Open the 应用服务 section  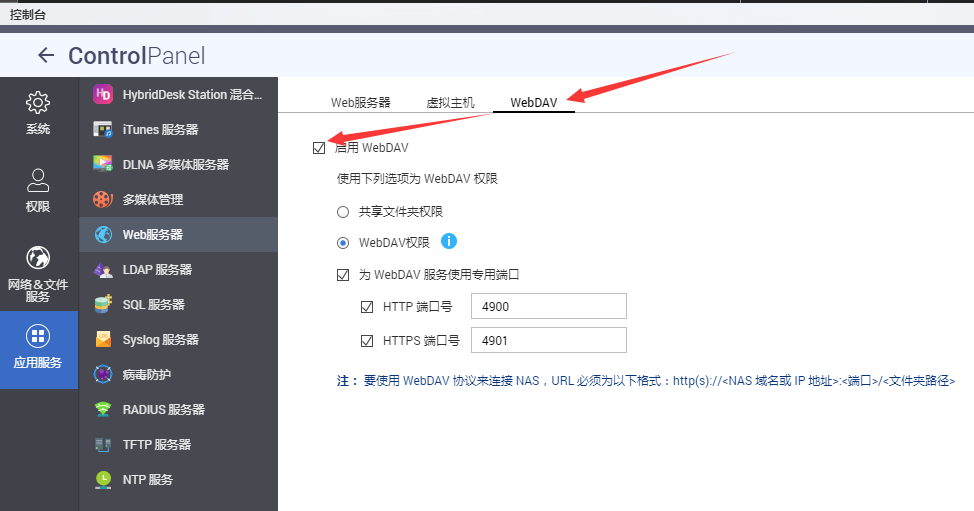38,350
